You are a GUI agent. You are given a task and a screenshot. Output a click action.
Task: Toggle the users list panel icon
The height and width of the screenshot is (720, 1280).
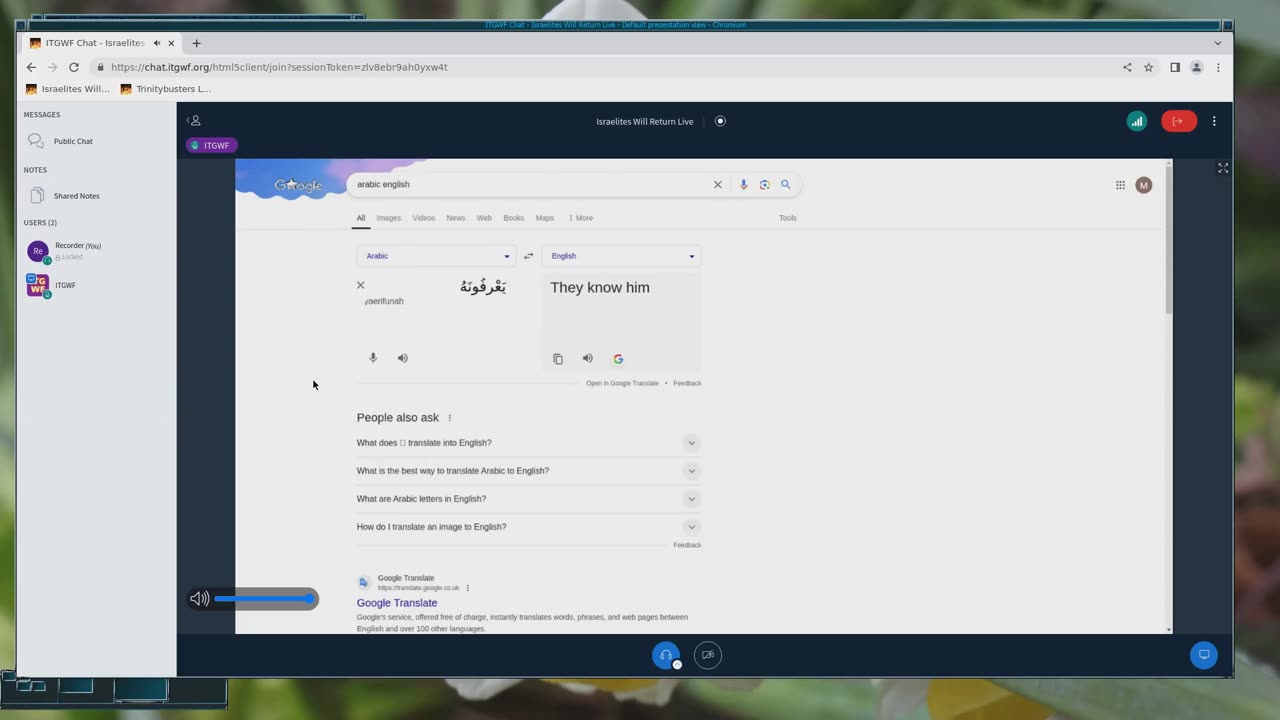[194, 121]
